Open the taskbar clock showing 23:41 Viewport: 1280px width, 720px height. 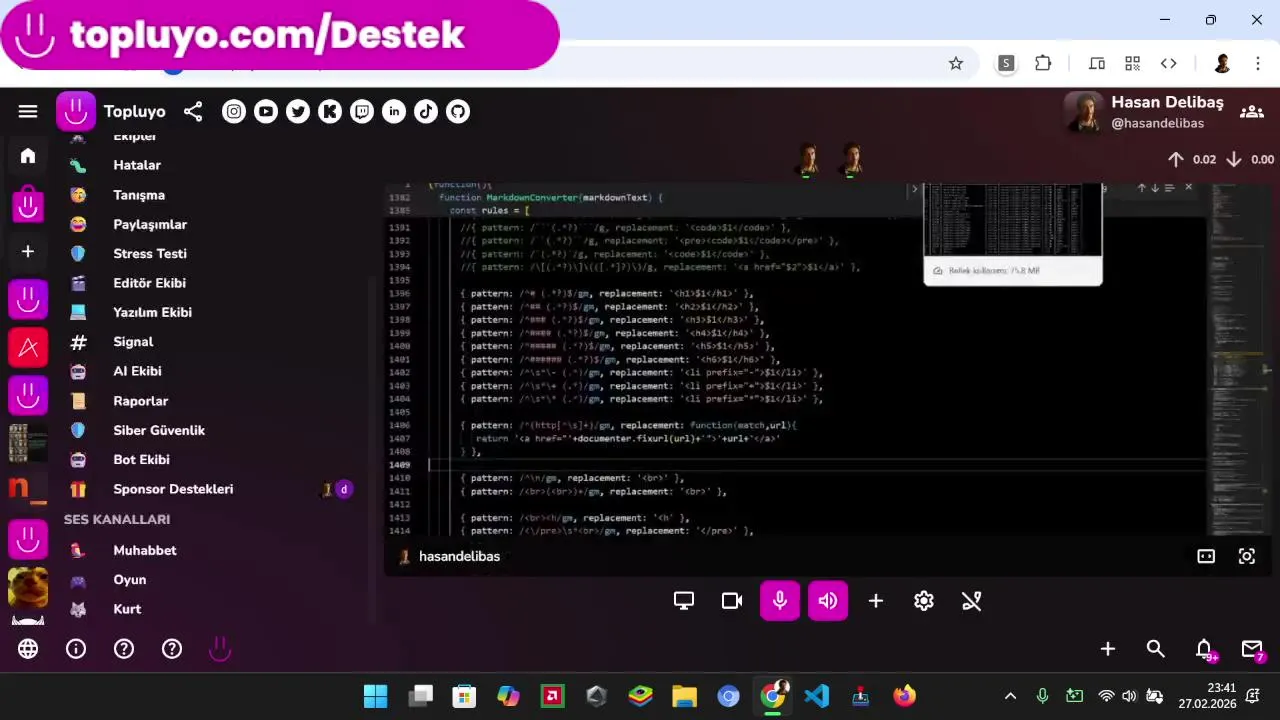(x=1207, y=696)
